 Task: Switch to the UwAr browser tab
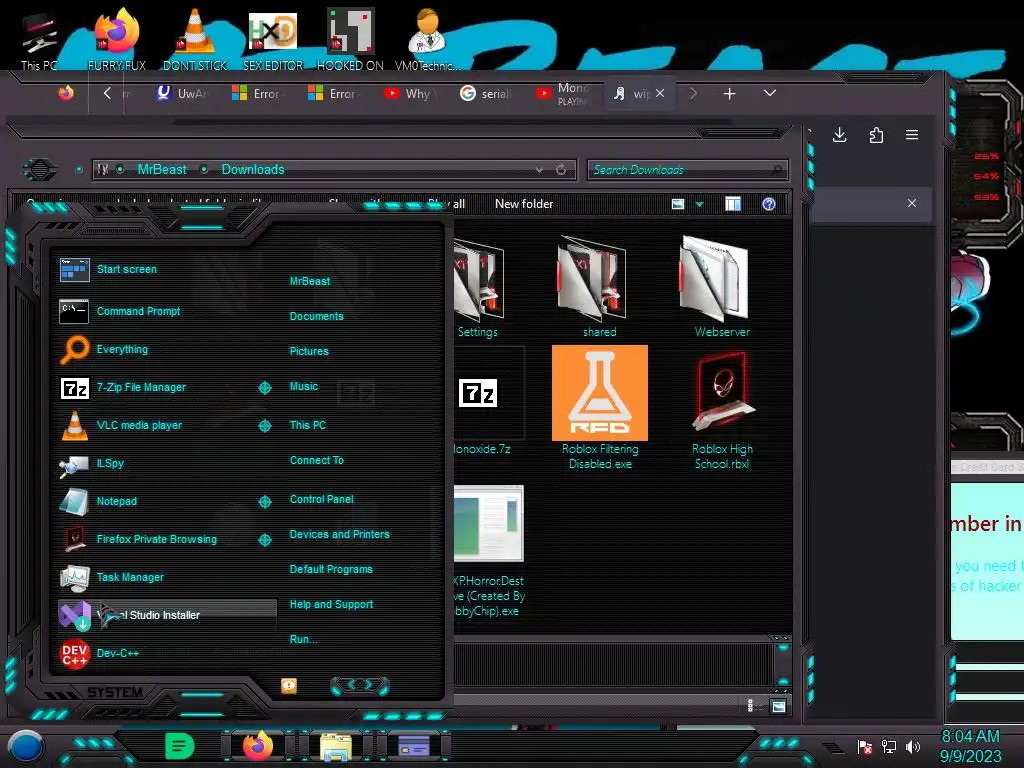(183, 93)
